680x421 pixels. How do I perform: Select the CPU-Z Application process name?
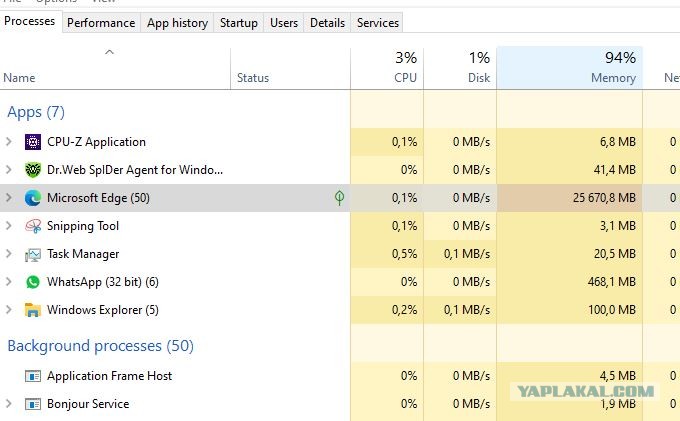click(96, 142)
